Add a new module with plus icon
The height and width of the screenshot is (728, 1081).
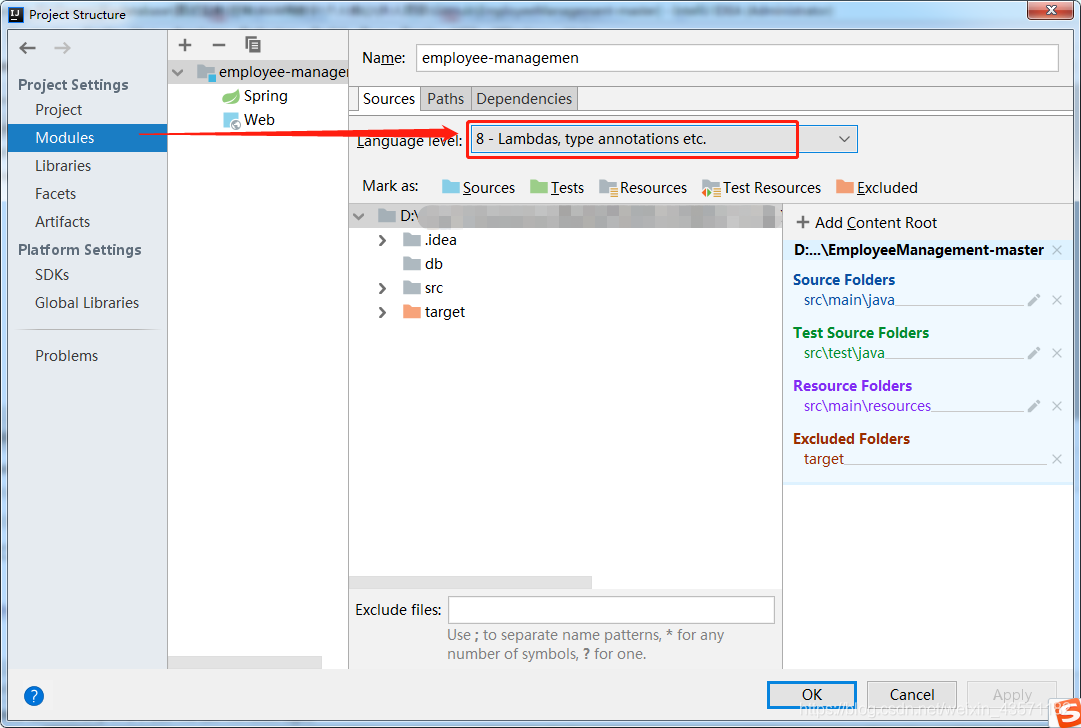tap(185, 46)
